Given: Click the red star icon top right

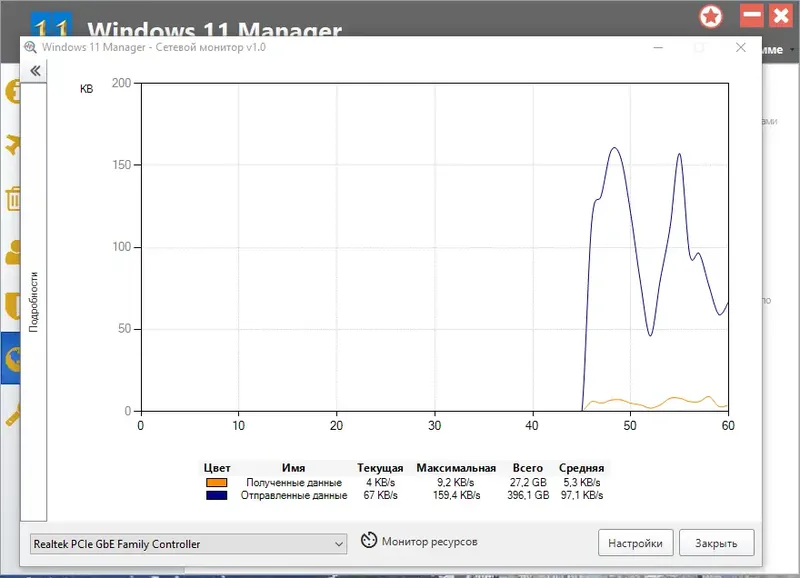Looking at the screenshot, I should (x=710, y=17).
